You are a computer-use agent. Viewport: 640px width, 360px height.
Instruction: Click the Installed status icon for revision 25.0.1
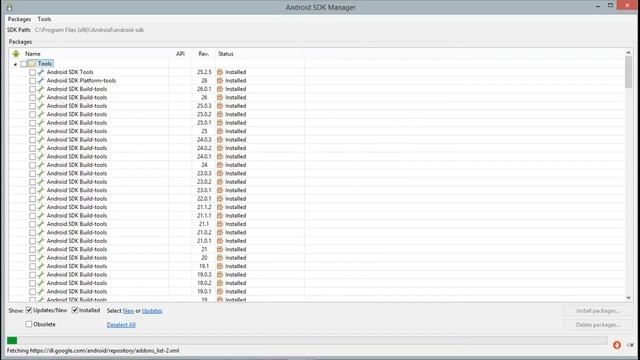pos(220,123)
